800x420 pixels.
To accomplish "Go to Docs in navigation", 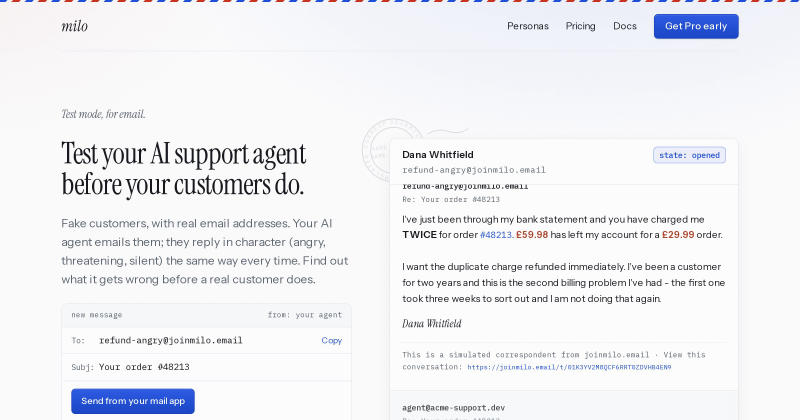I will 624,26.
